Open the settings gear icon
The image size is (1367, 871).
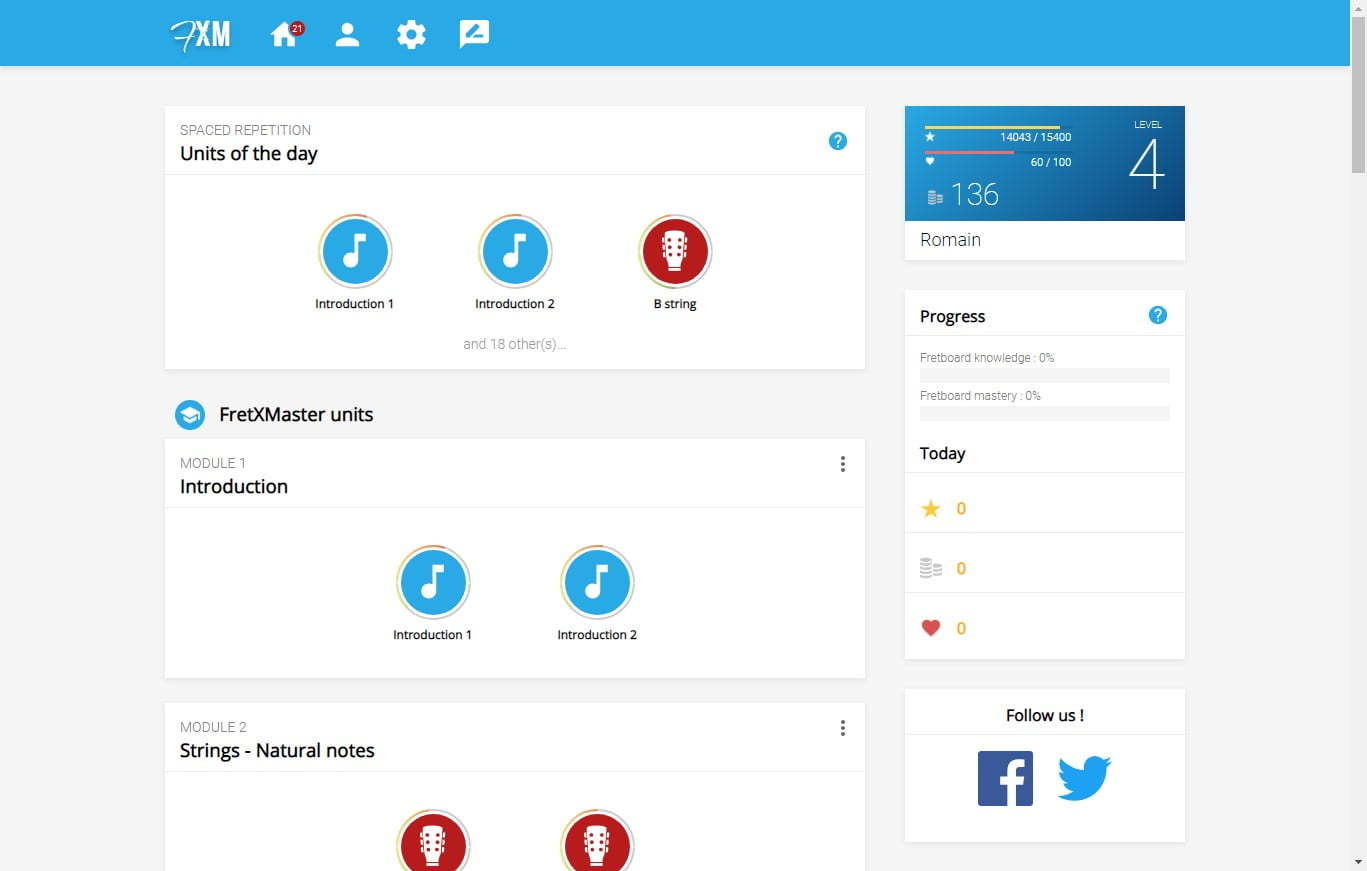coord(411,35)
